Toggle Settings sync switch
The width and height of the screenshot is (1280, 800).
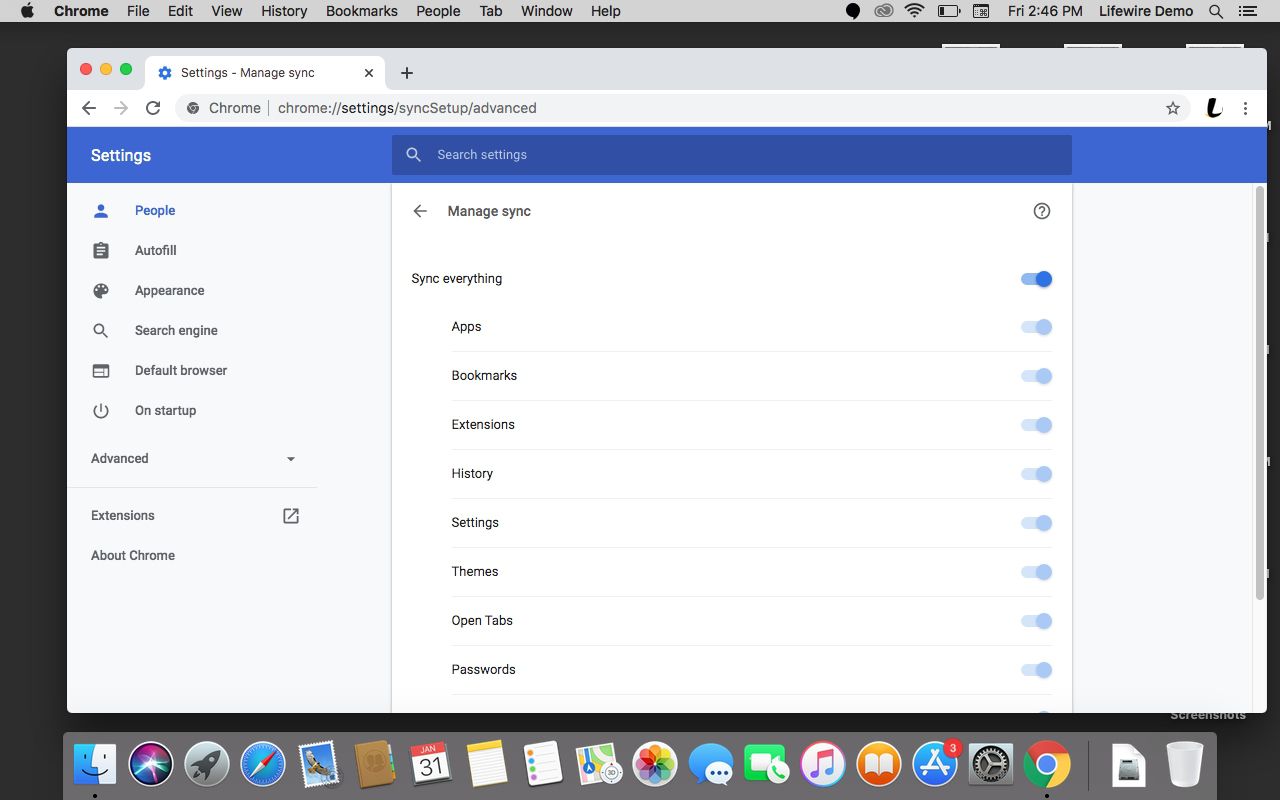click(1036, 523)
